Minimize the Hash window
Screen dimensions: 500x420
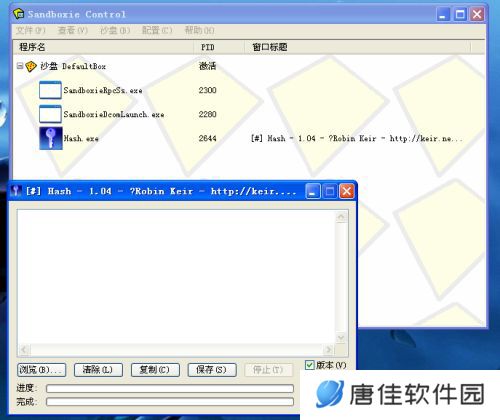pos(313,191)
